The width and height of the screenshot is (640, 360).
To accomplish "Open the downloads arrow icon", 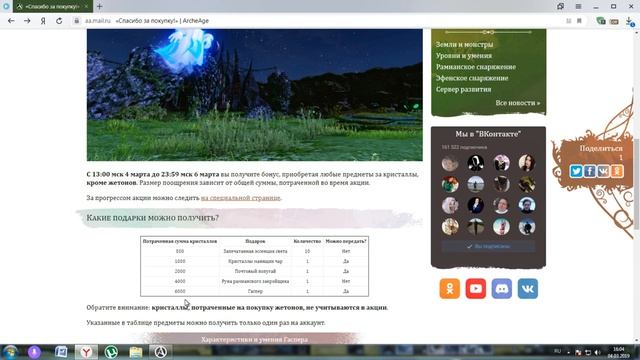I will tap(629, 22).
